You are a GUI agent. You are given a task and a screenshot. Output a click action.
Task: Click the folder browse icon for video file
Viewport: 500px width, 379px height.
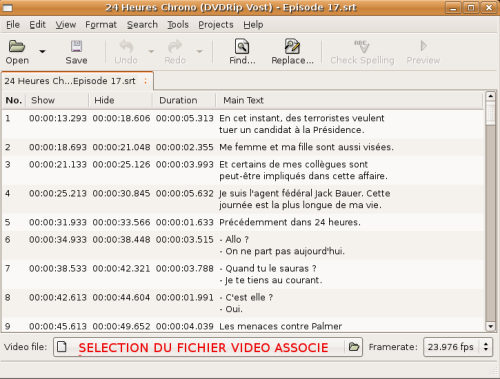354,347
